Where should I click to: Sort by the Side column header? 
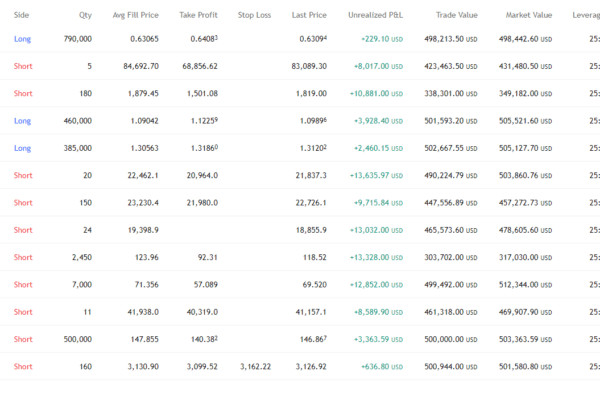tap(21, 15)
